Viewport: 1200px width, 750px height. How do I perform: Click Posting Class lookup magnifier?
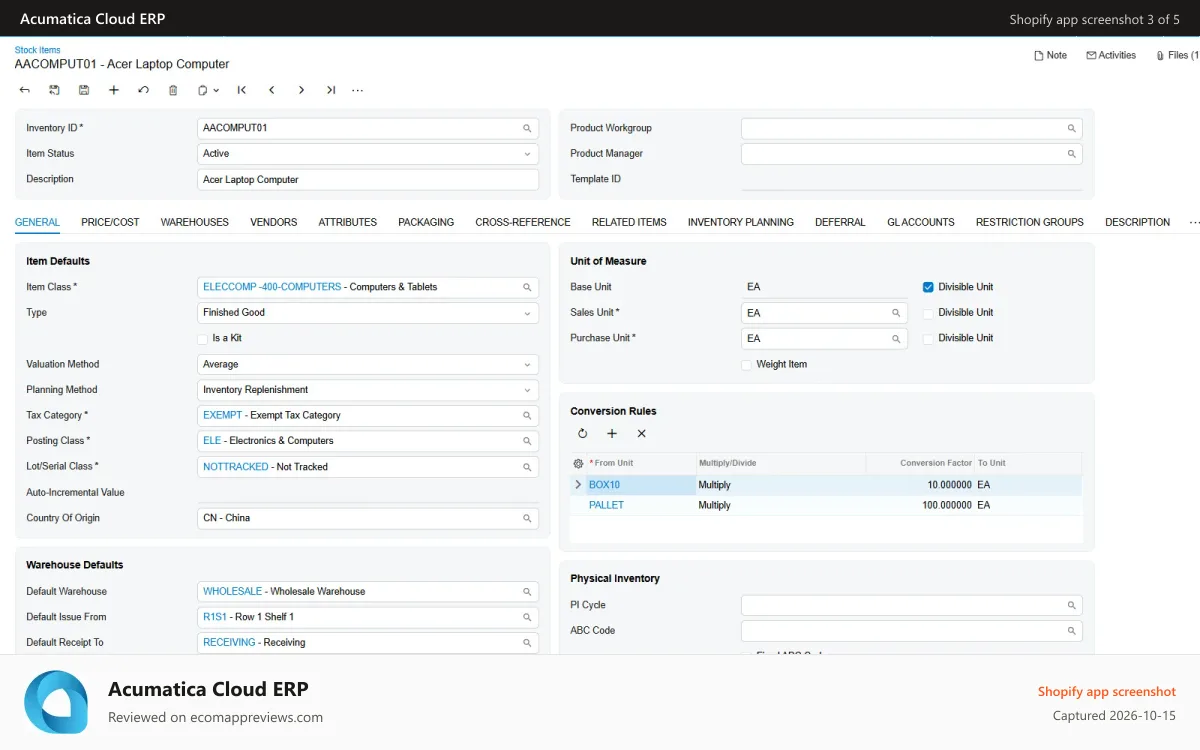(527, 441)
